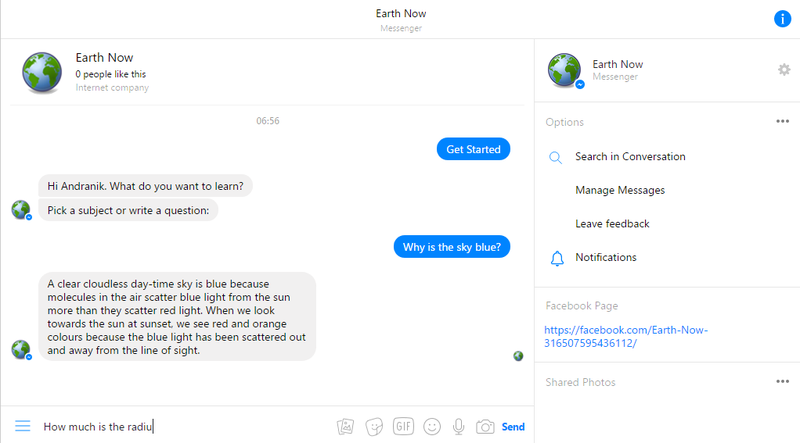Open the hamburger menu beside message box
Screen dimensions: 800x443
[22, 426]
